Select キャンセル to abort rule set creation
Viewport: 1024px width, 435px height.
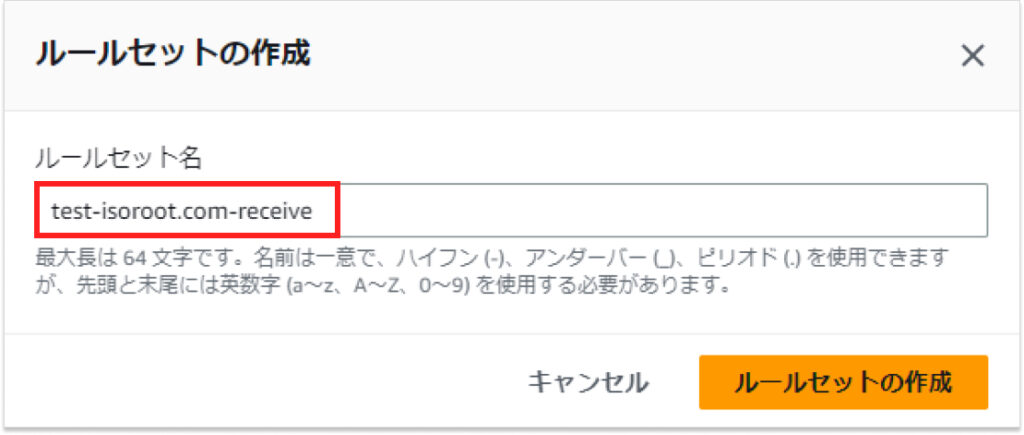588,382
